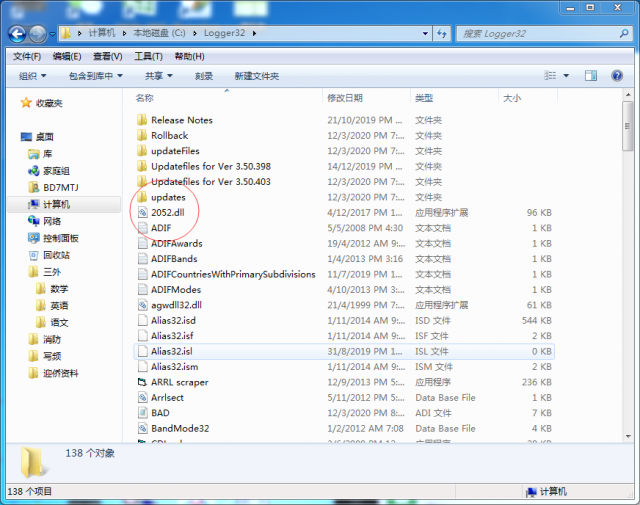This screenshot has width=640, height=505.
Task: Click the 2052.dll file icon
Action: [142, 212]
